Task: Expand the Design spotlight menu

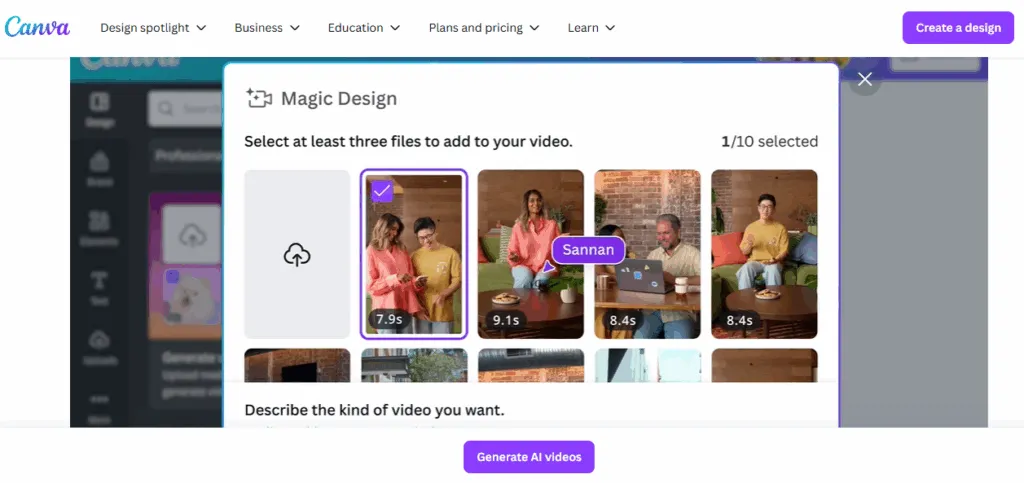Action: click(153, 28)
